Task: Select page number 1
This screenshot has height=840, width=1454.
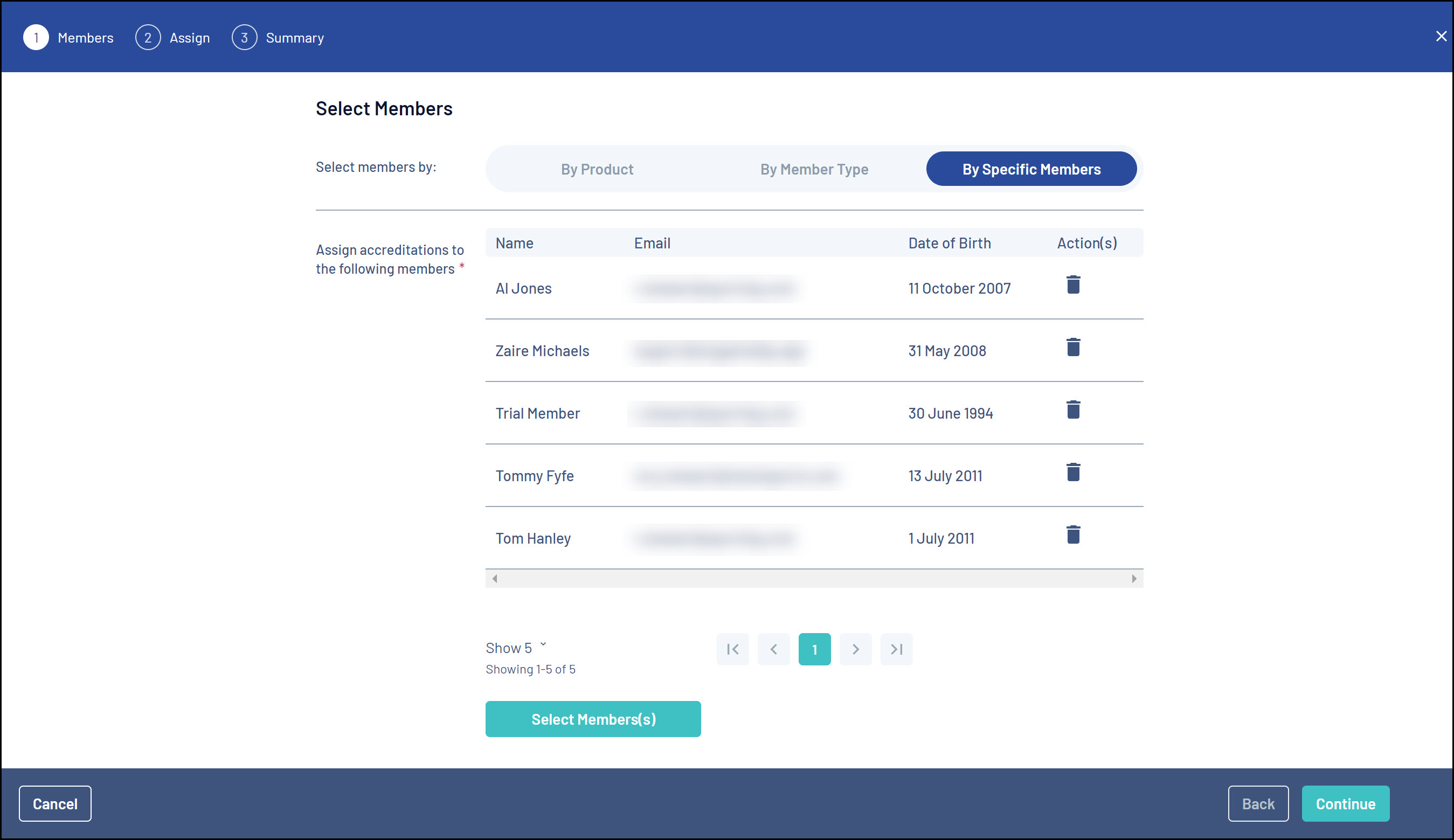Action: [814, 649]
